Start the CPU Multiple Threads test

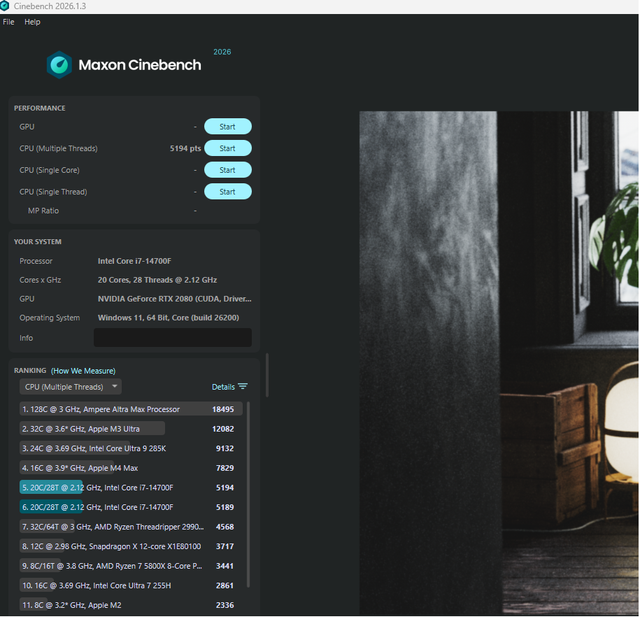pyautogui.click(x=228, y=148)
